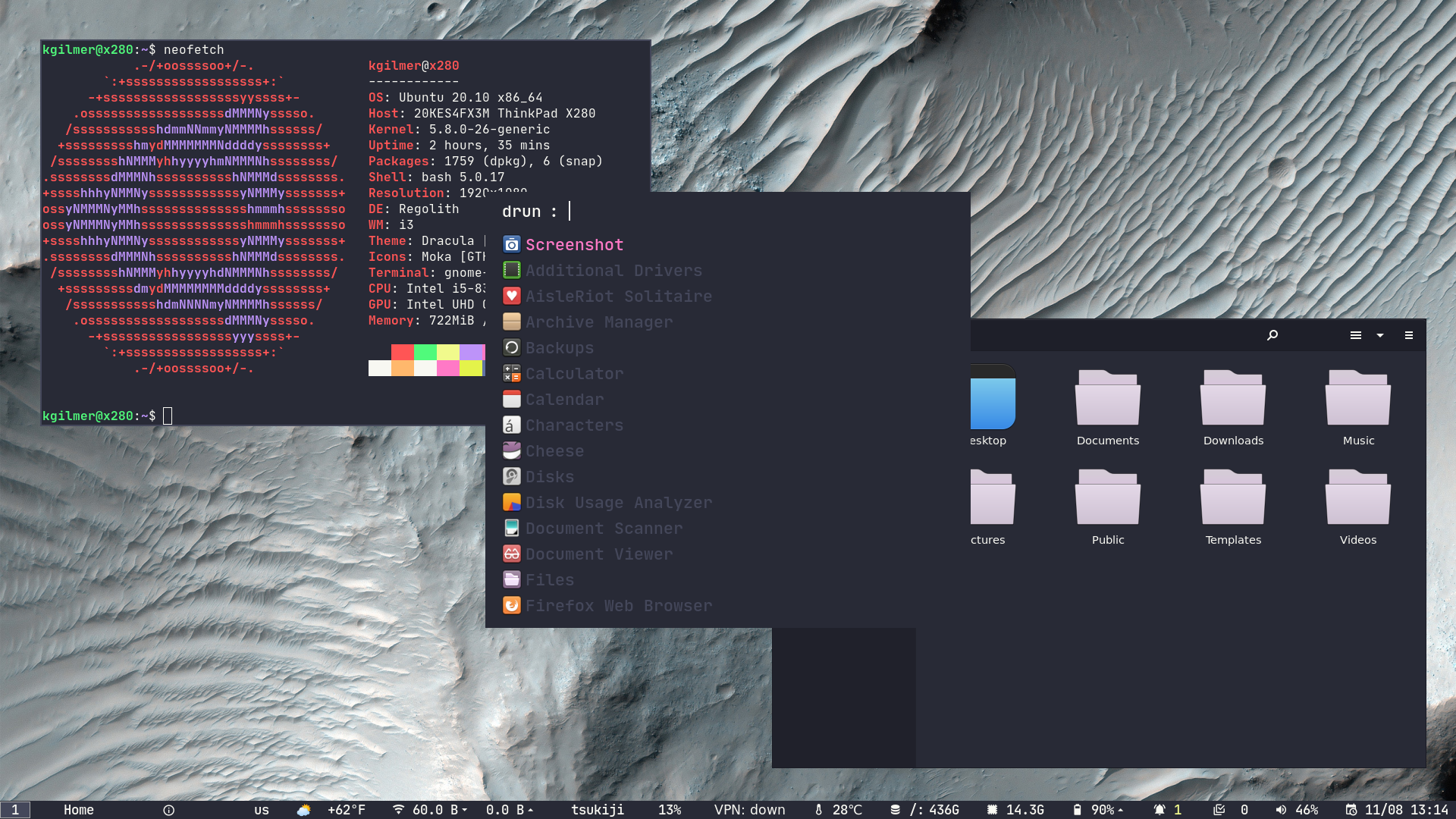1456x819 pixels.
Task: Select Disk Usage Analyzer in launcher
Action: point(618,503)
